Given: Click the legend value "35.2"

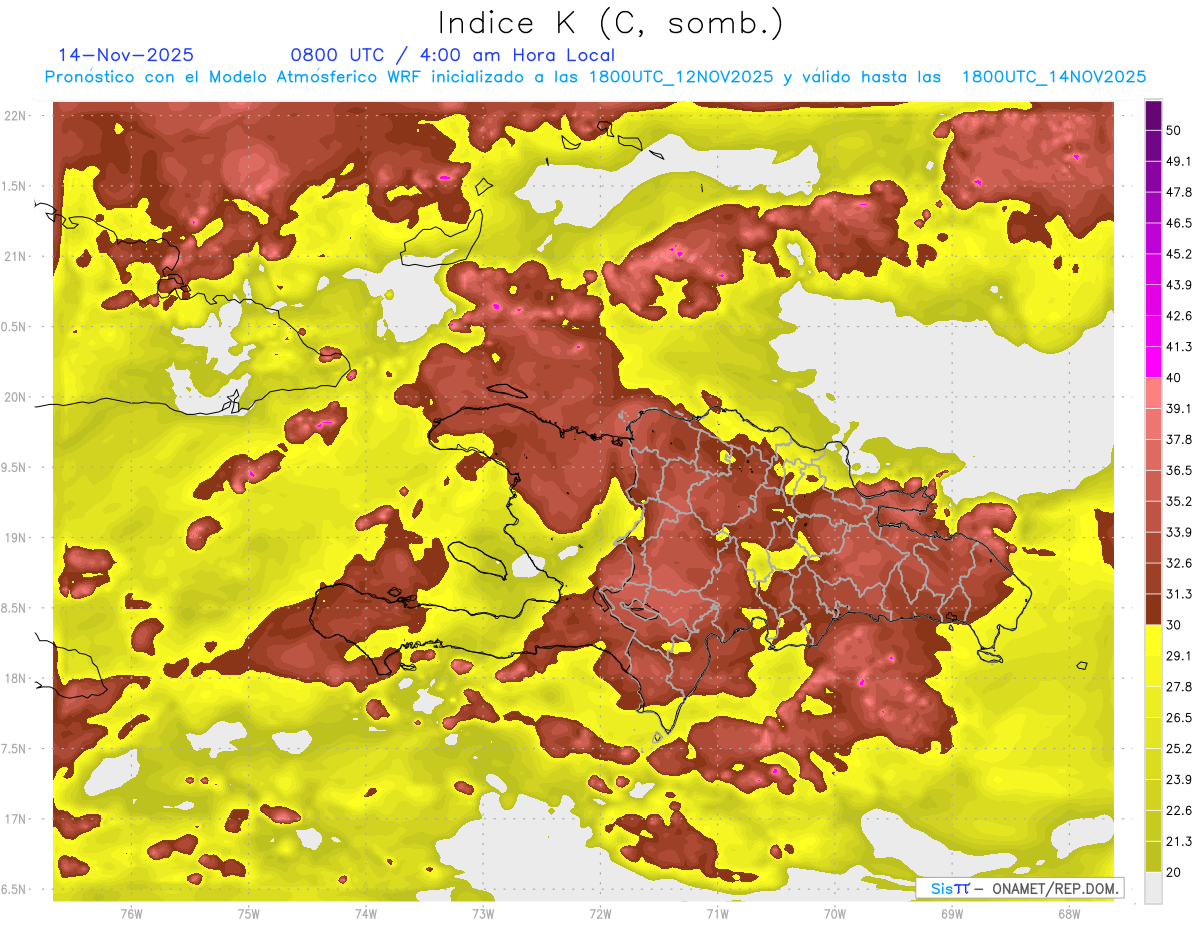Looking at the screenshot, I should tap(1178, 501).
